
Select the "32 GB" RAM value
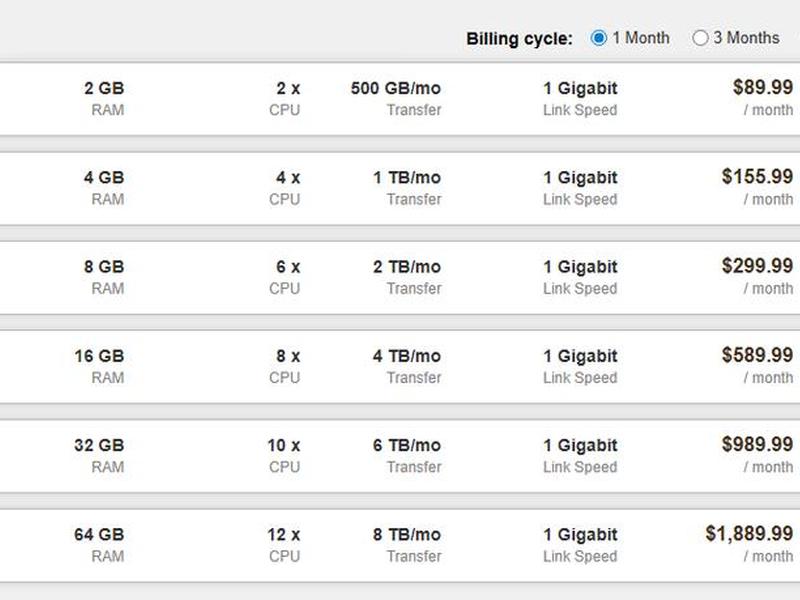click(x=99, y=445)
